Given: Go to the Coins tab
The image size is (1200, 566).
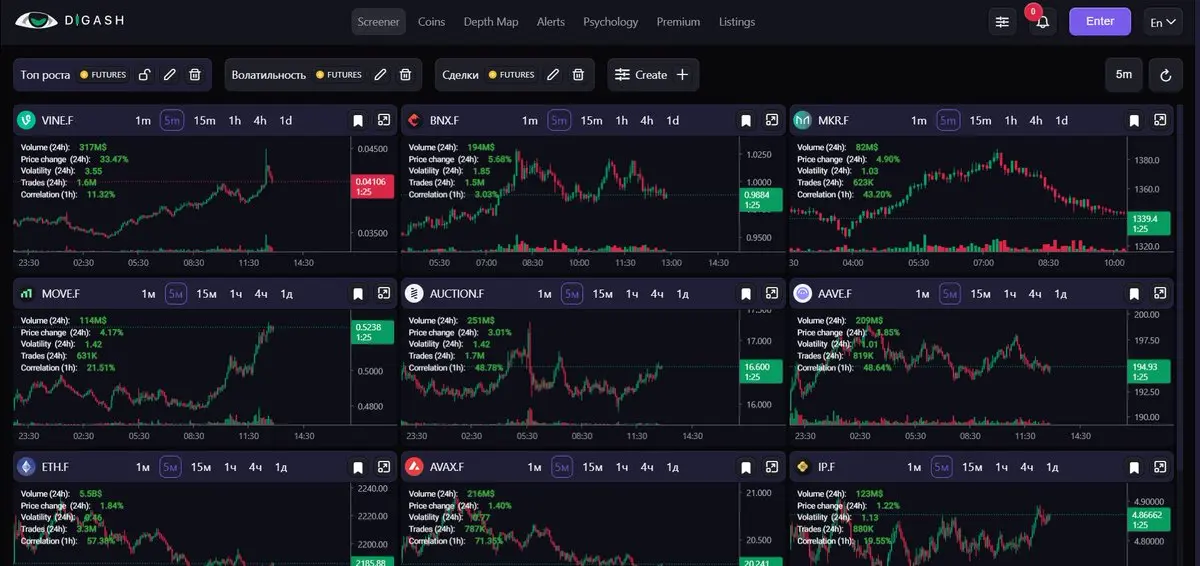Looking at the screenshot, I should click(432, 22).
